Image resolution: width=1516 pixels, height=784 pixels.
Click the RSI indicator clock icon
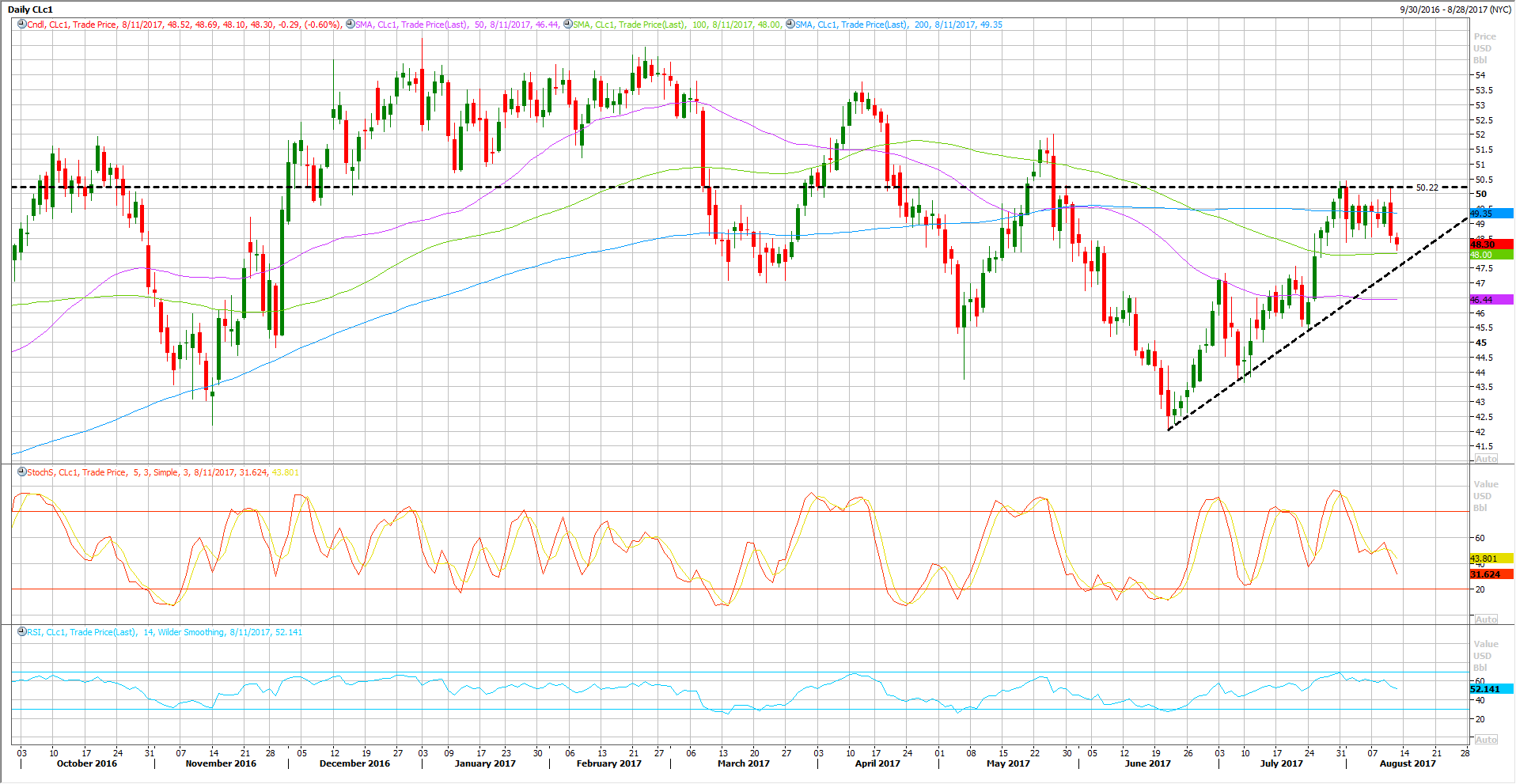22,632
